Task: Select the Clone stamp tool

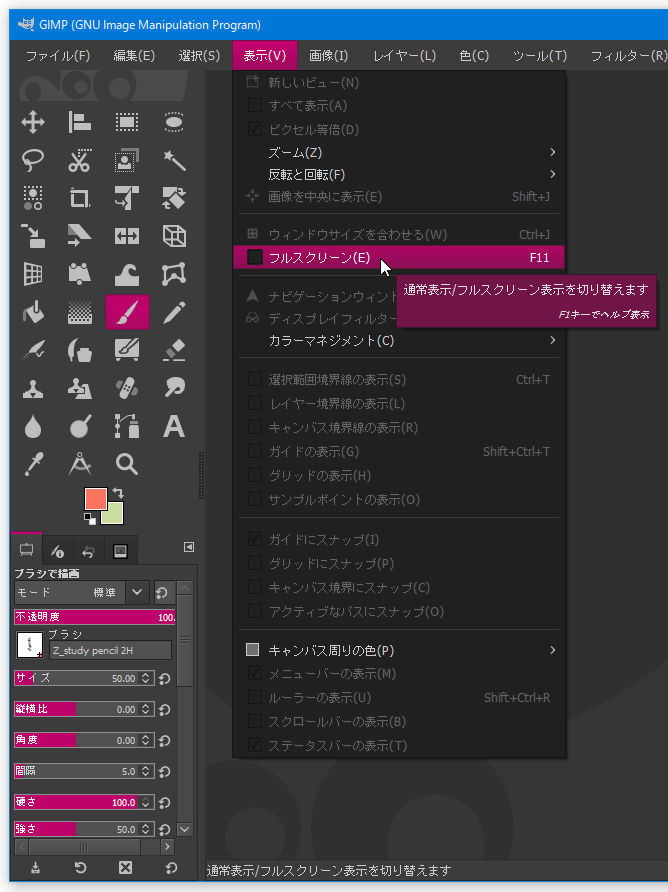Action: click(x=33, y=389)
